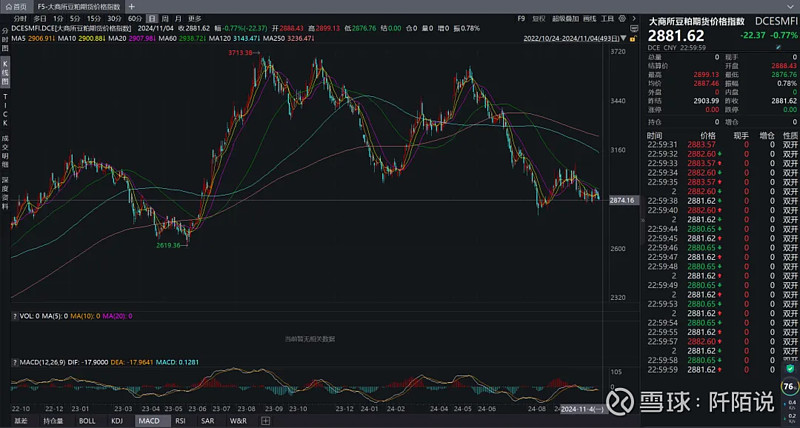Select the 5分 period
The image size is (800, 428).
pos(75,18)
